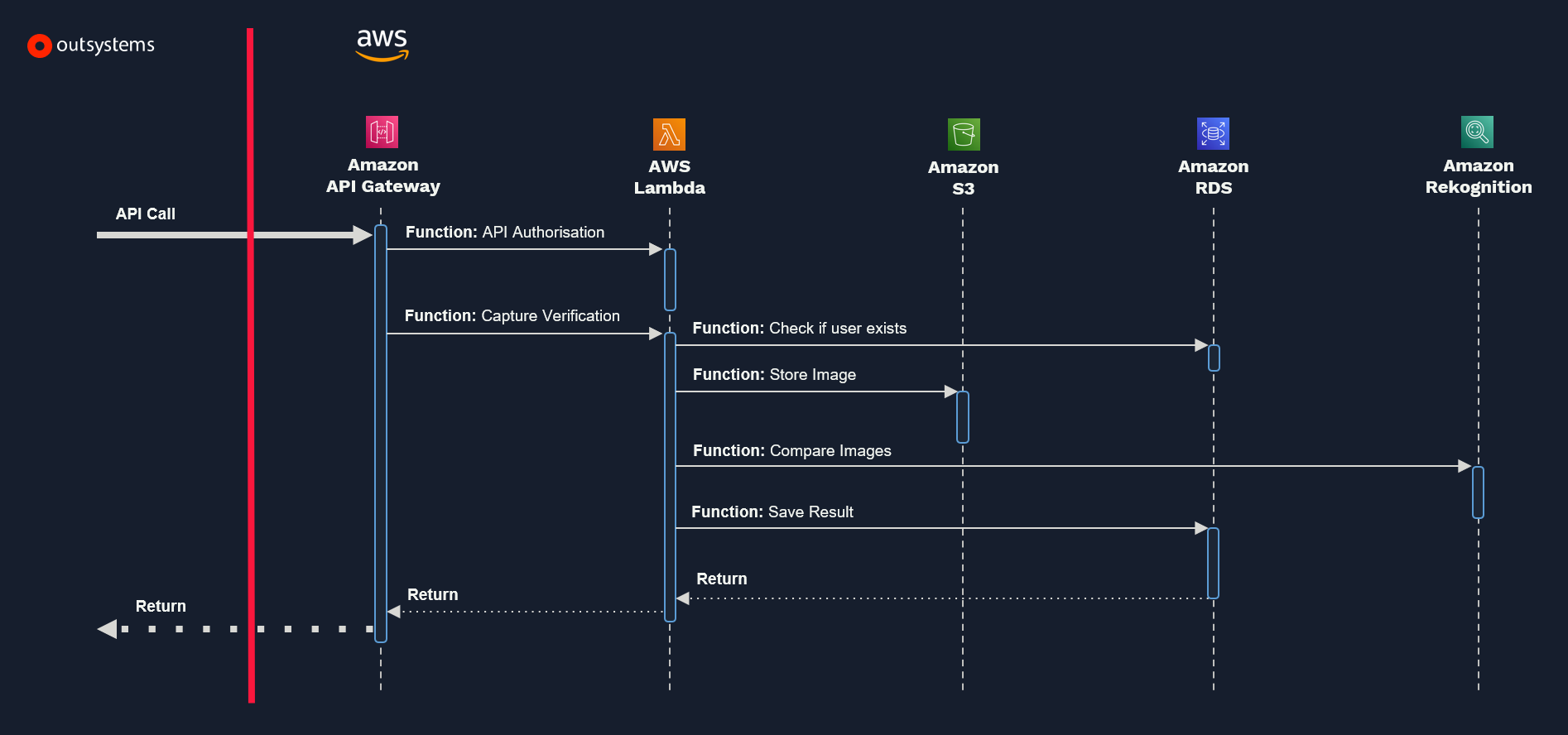Select the Amazon Rekognition icon
This screenshot has width=1568, height=735.
pyautogui.click(x=1478, y=132)
